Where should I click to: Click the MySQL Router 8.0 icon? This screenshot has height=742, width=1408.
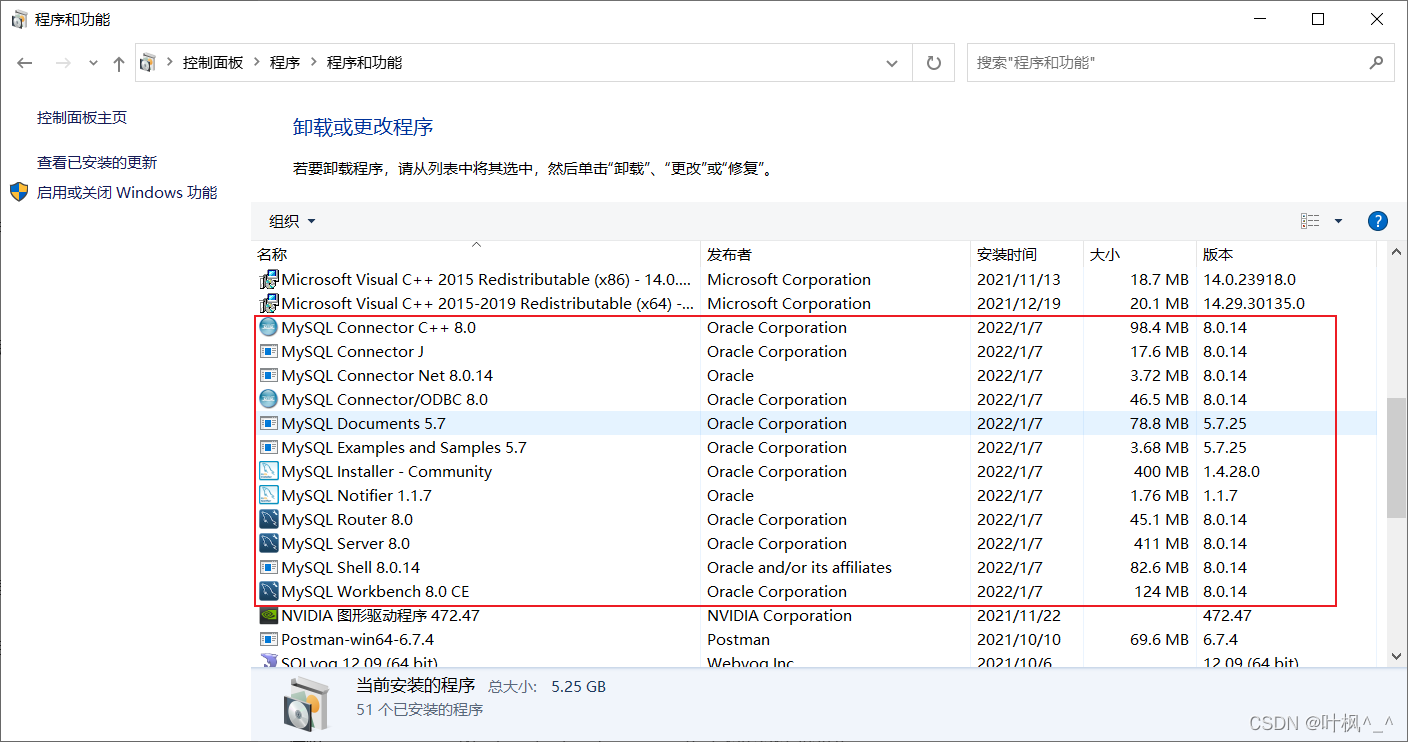point(268,519)
